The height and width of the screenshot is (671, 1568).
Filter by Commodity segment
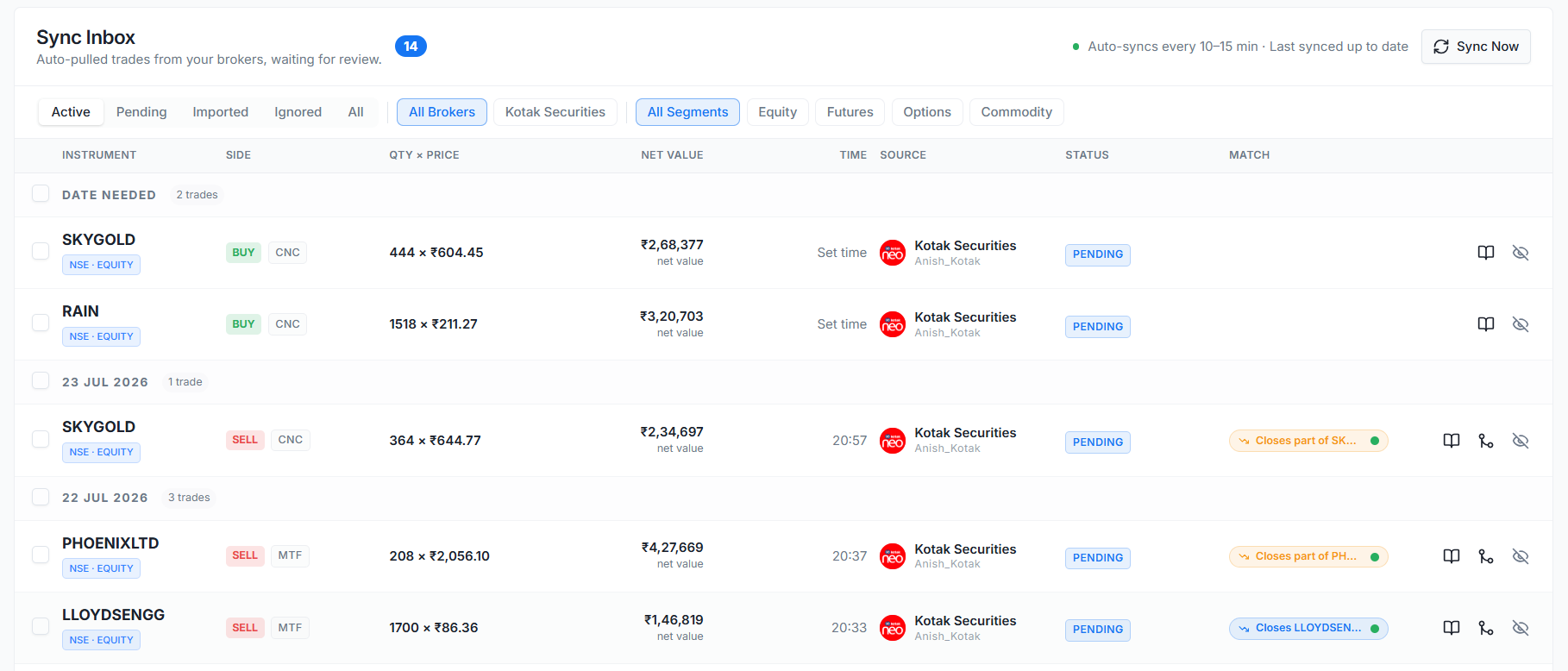pyautogui.click(x=1017, y=112)
